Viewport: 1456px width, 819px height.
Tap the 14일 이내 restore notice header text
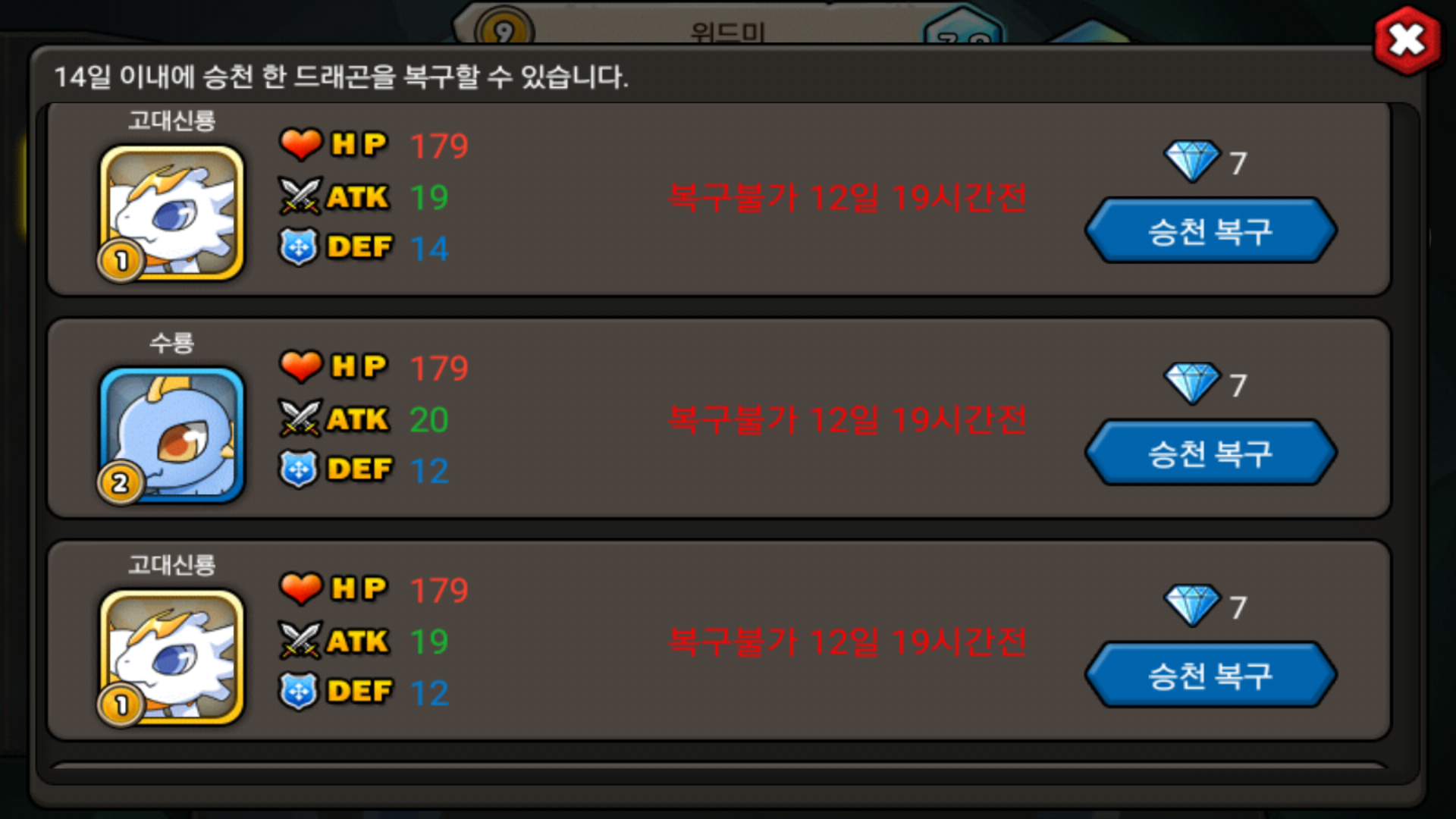tap(341, 77)
